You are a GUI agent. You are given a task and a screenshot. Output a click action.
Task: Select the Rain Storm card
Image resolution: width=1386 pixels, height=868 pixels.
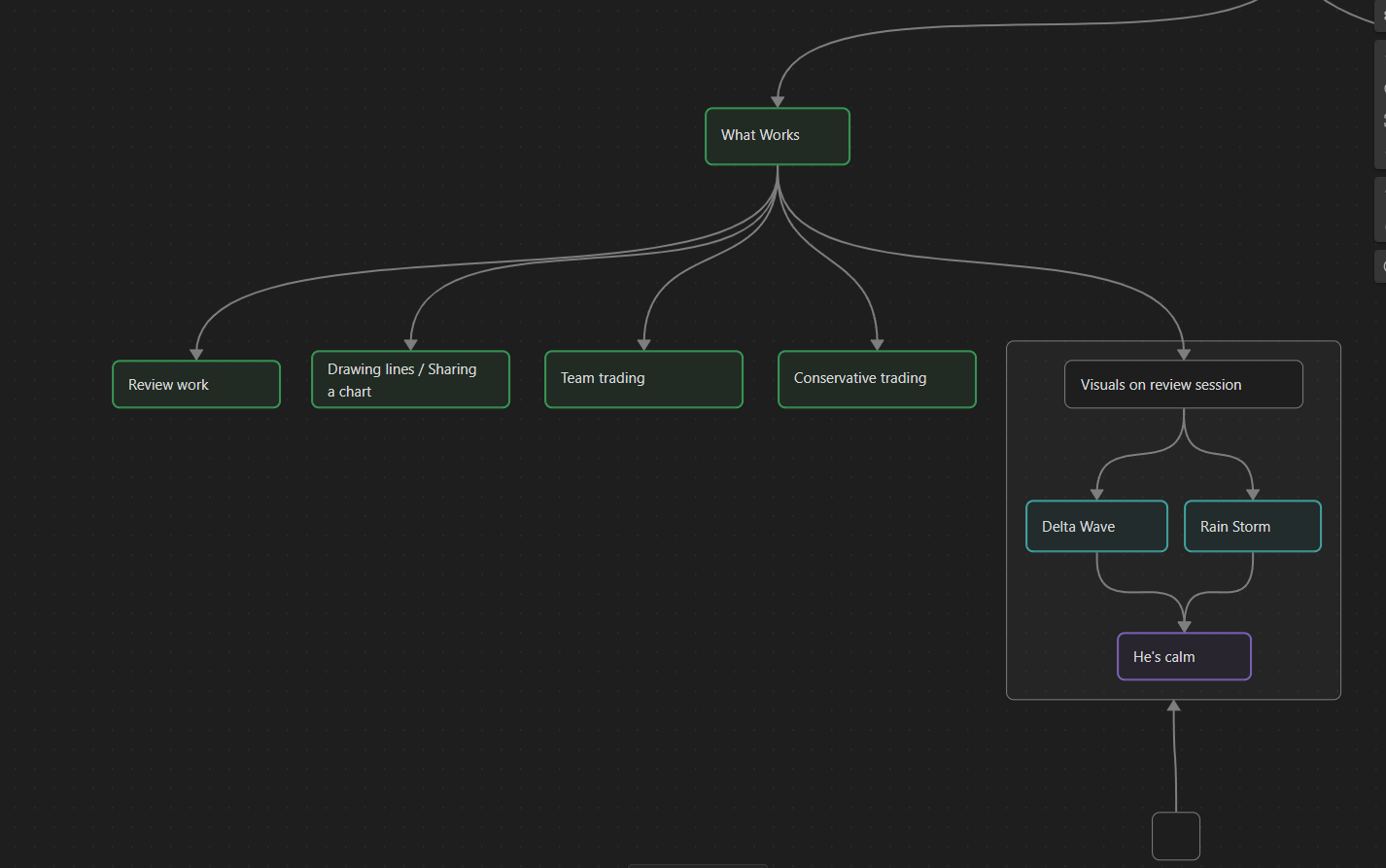[1252, 527]
